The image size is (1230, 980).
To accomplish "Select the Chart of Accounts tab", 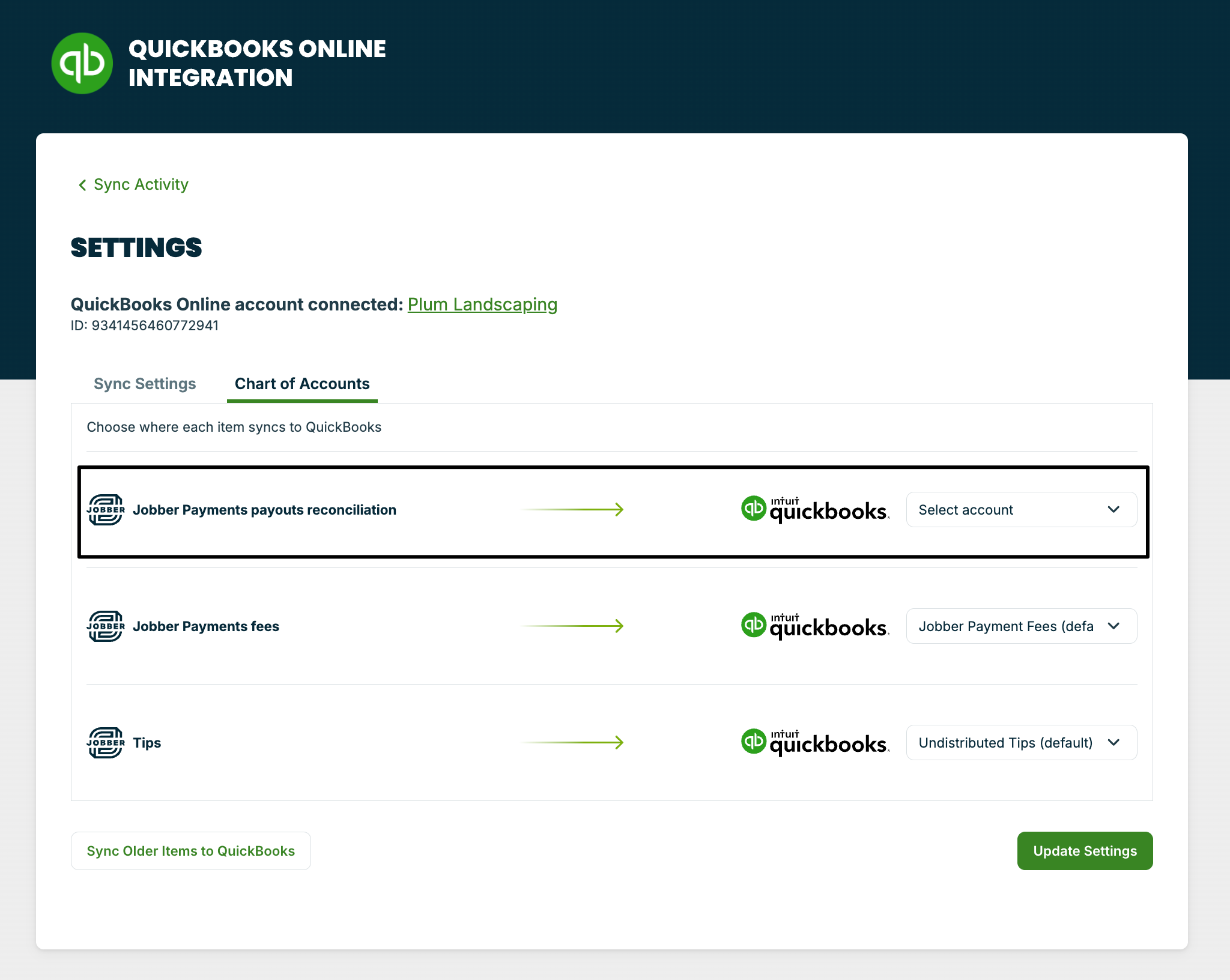I will [302, 384].
